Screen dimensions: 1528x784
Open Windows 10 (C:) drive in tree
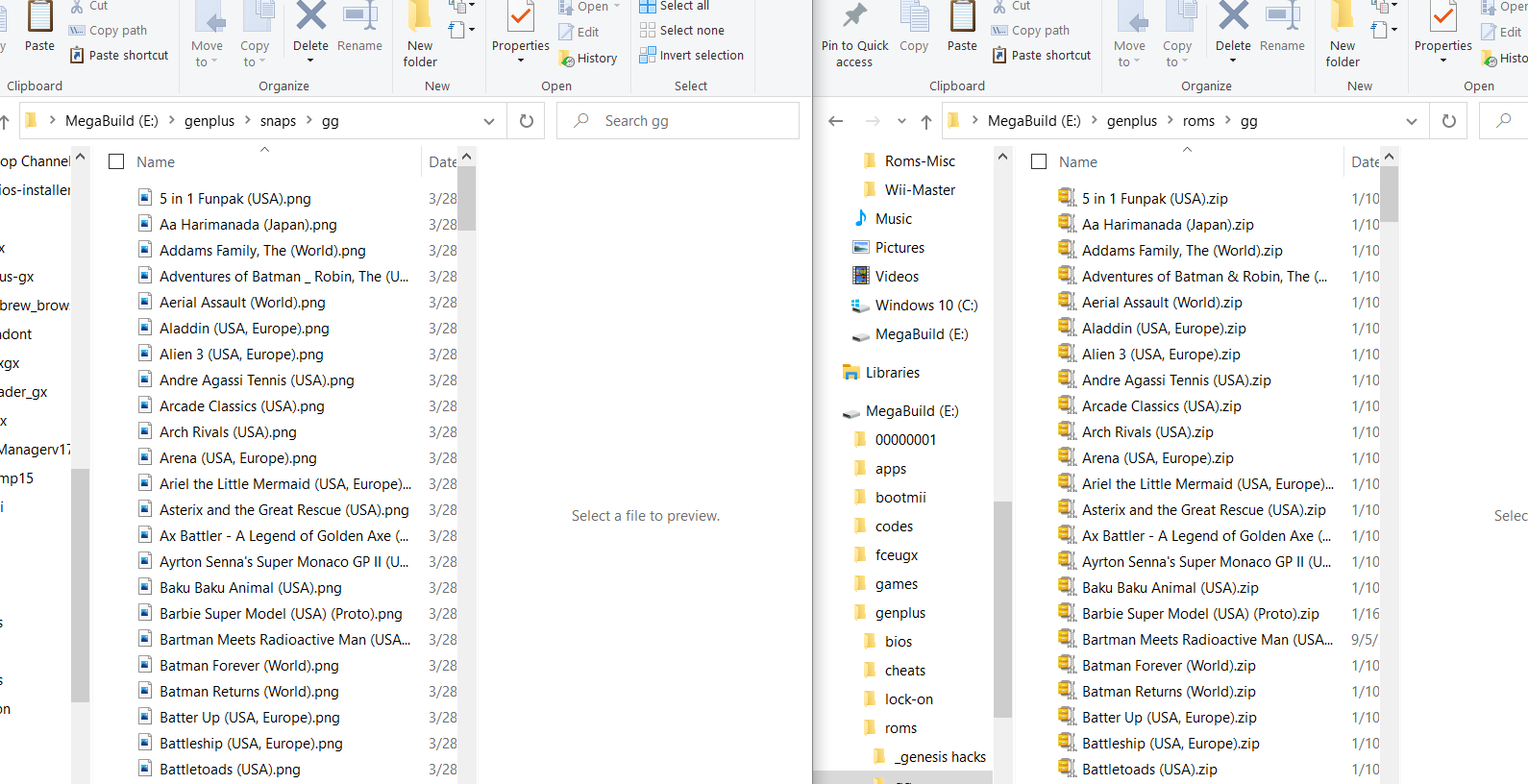tap(915, 306)
